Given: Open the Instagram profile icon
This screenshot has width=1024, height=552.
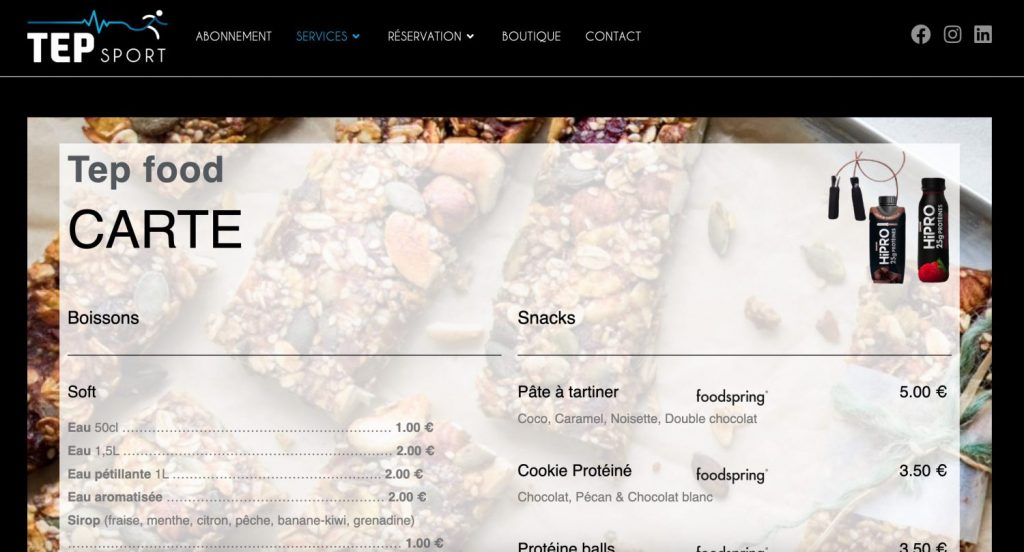Looking at the screenshot, I should click(x=952, y=35).
